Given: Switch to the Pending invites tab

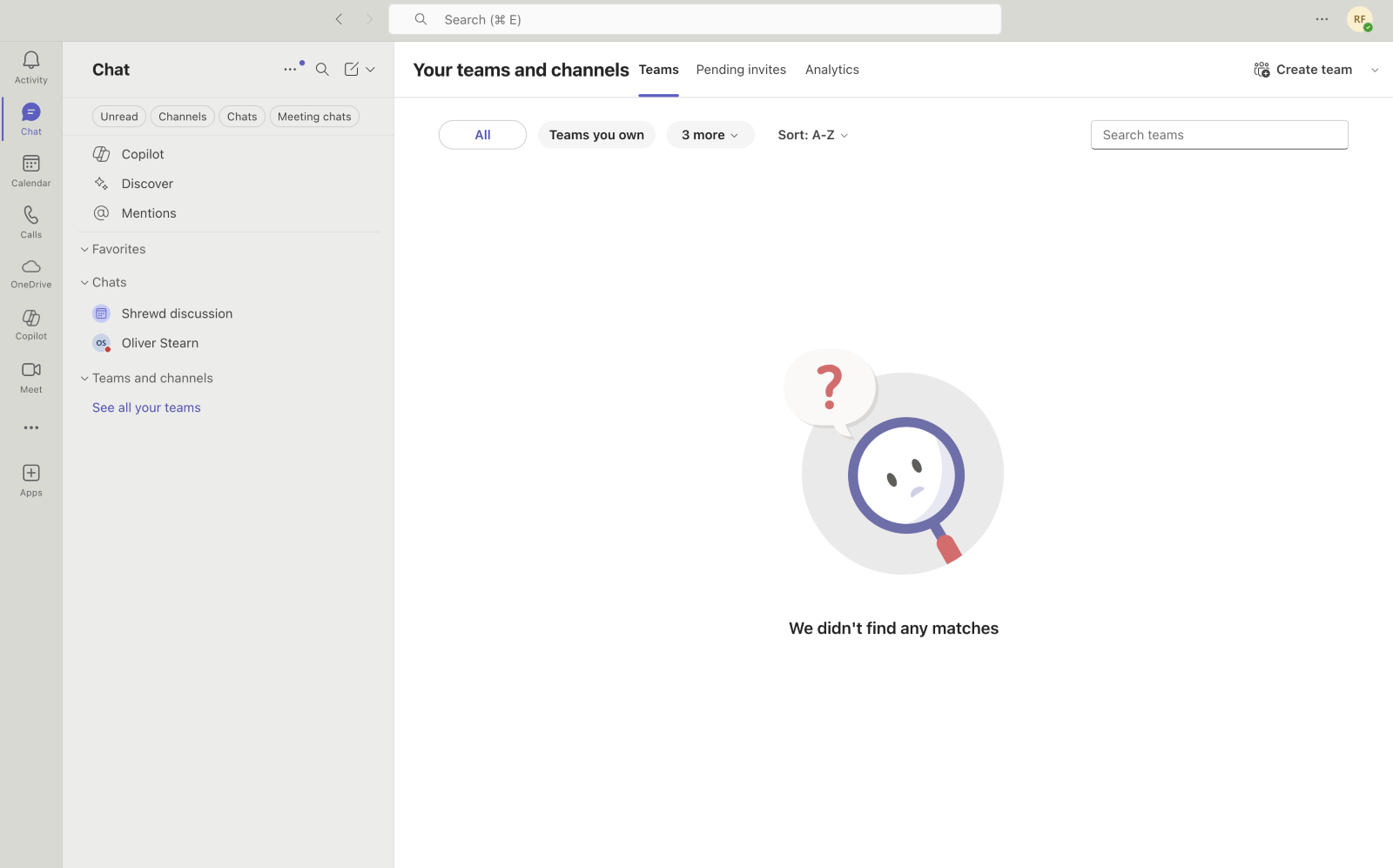Looking at the screenshot, I should pos(741,70).
